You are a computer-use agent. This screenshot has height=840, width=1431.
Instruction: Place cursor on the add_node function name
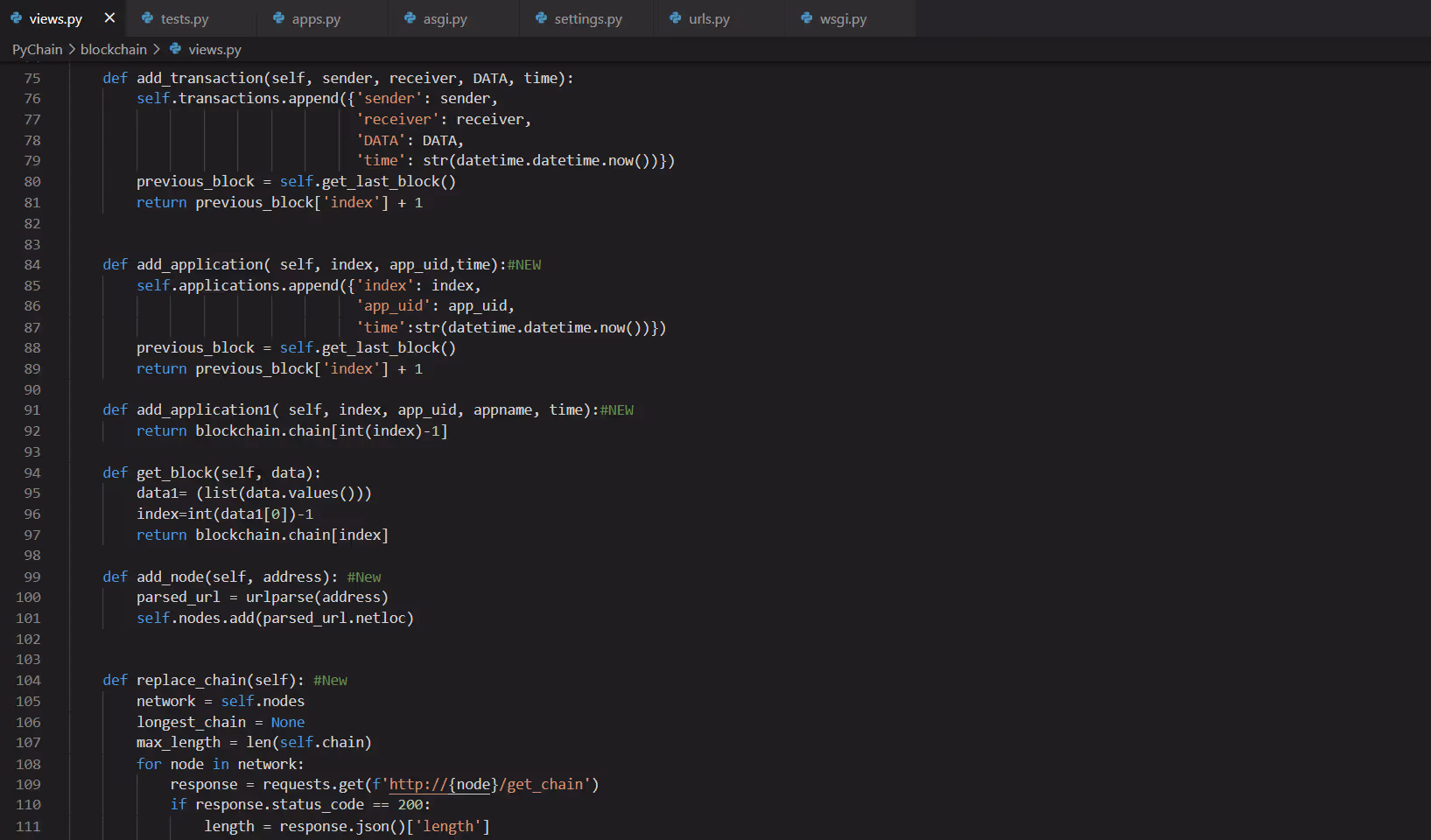(170, 577)
